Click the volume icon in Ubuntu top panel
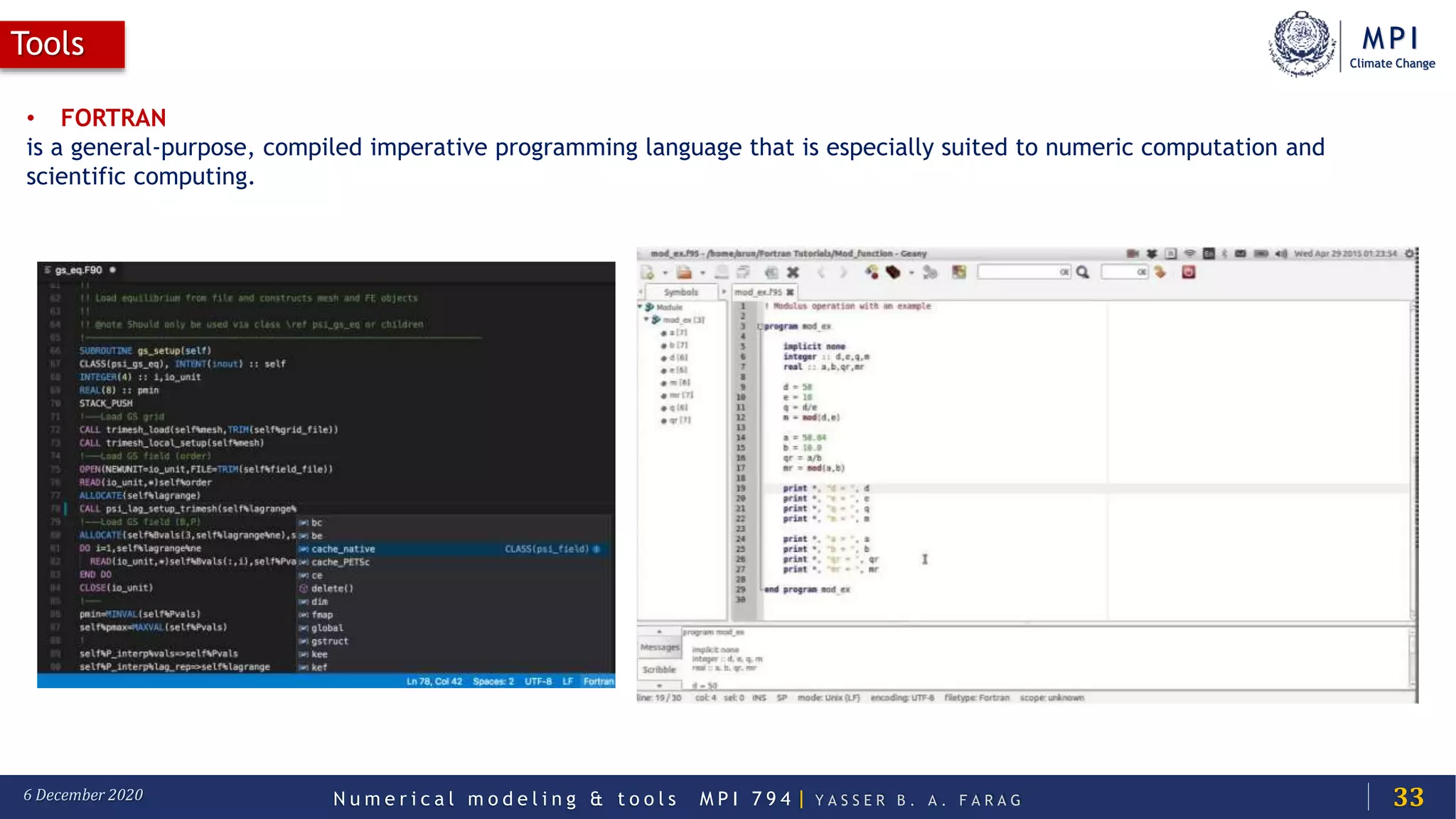1456x819 pixels. [1281, 253]
